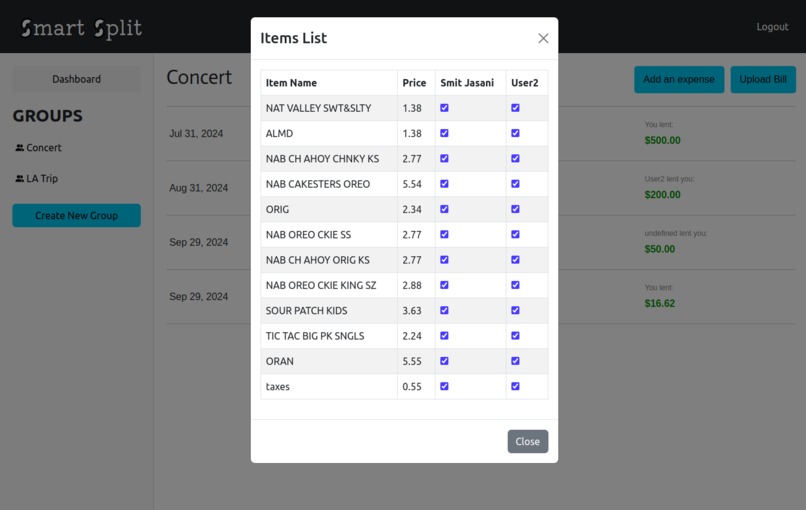Click the Concert group people icon
Image resolution: width=806 pixels, height=510 pixels.
click(x=20, y=148)
